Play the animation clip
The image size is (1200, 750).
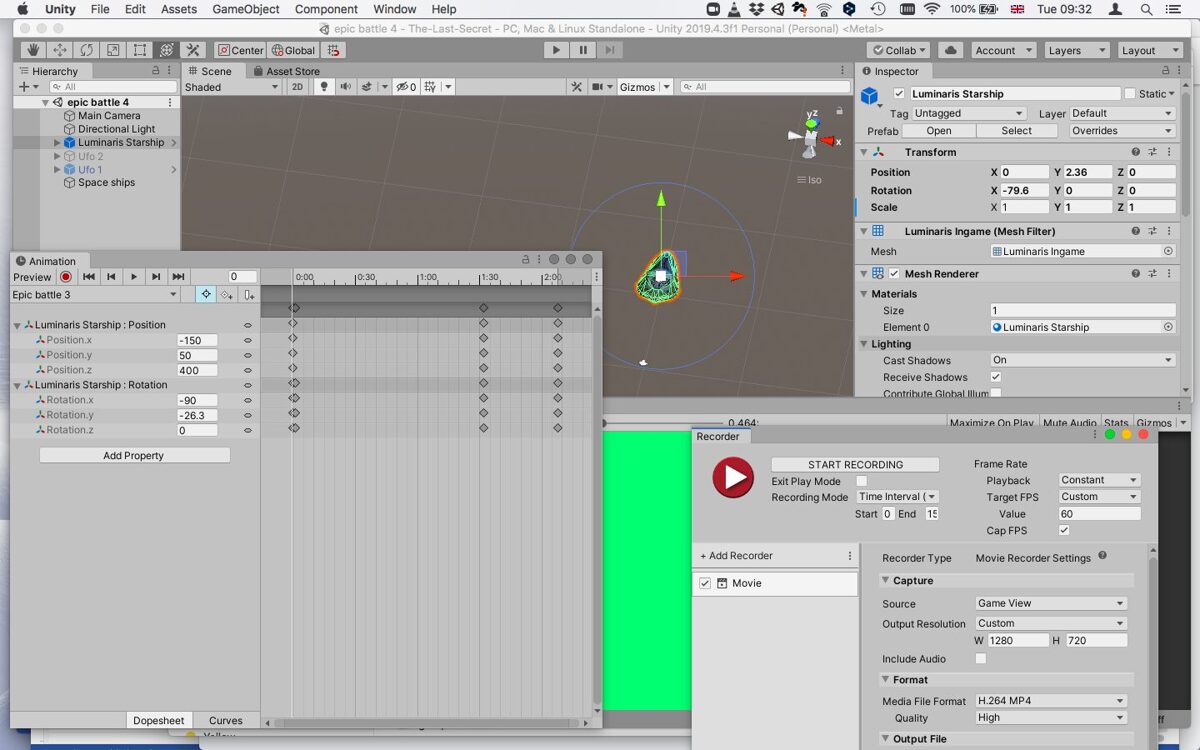(133, 277)
